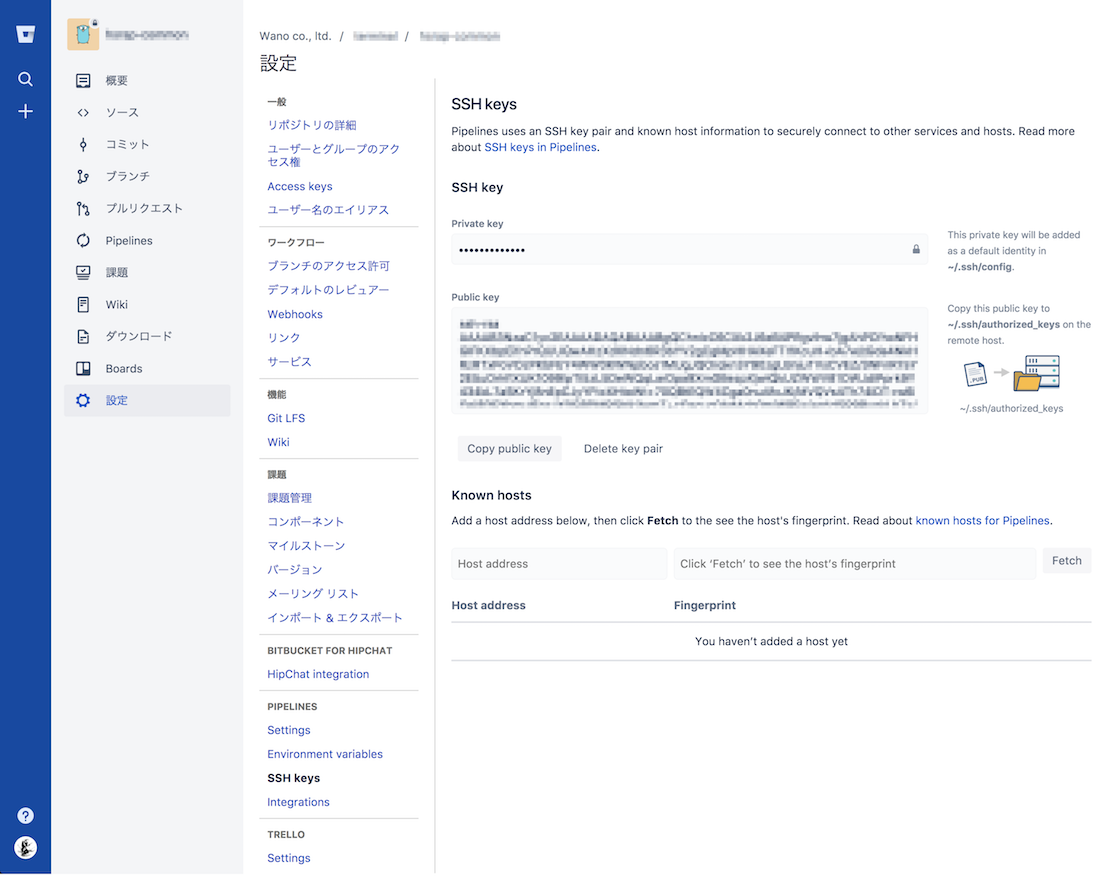Select Access keys in the settings menu
Image resolution: width=1104 pixels, height=876 pixels.
click(x=299, y=185)
